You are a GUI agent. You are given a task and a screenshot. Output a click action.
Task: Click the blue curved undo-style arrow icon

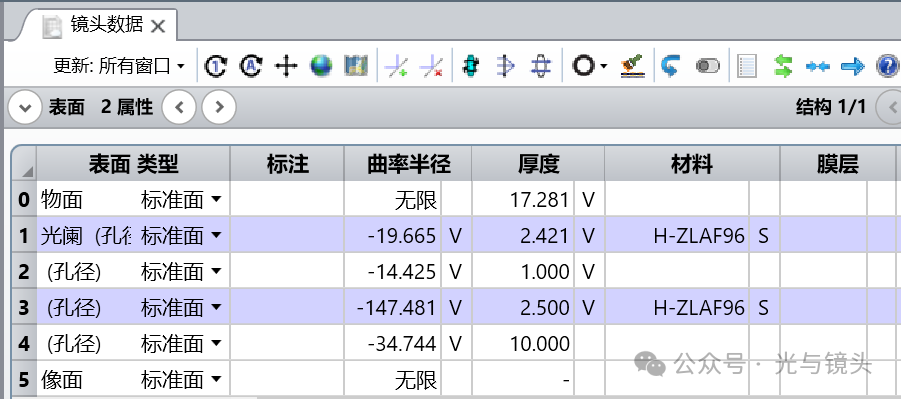pyautogui.click(x=670, y=66)
